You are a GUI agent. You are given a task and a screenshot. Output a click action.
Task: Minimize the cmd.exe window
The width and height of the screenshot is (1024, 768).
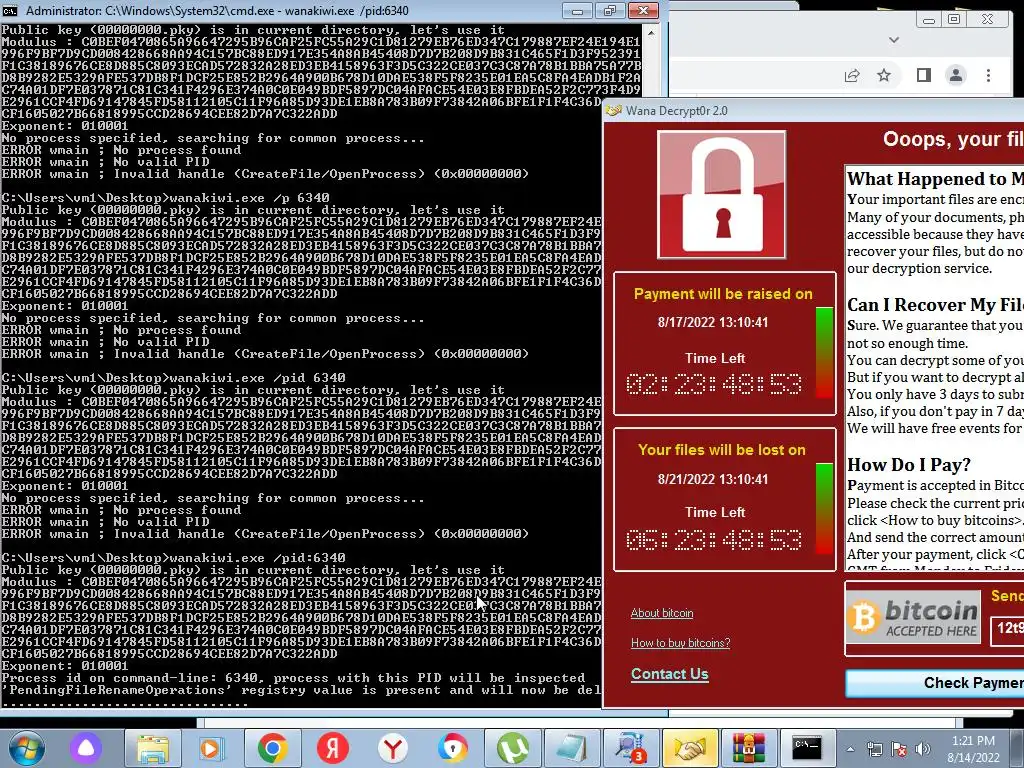point(577,11)
